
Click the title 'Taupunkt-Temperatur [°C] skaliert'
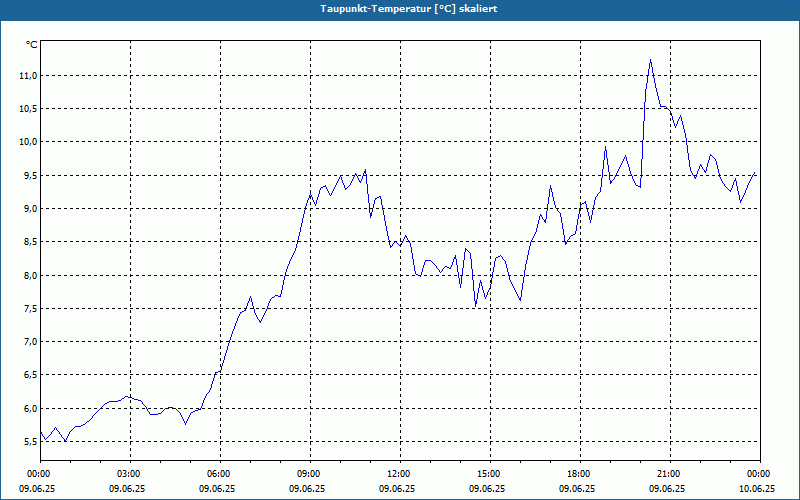pos(409,9)
